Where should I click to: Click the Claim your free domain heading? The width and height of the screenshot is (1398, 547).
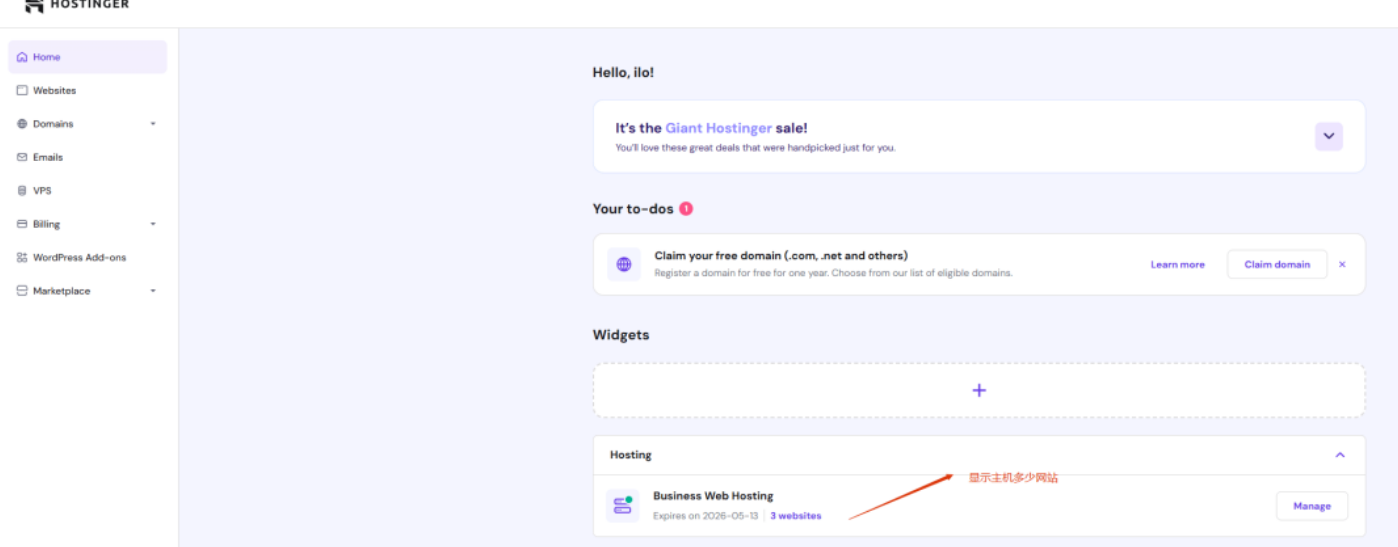pos(781,256)
